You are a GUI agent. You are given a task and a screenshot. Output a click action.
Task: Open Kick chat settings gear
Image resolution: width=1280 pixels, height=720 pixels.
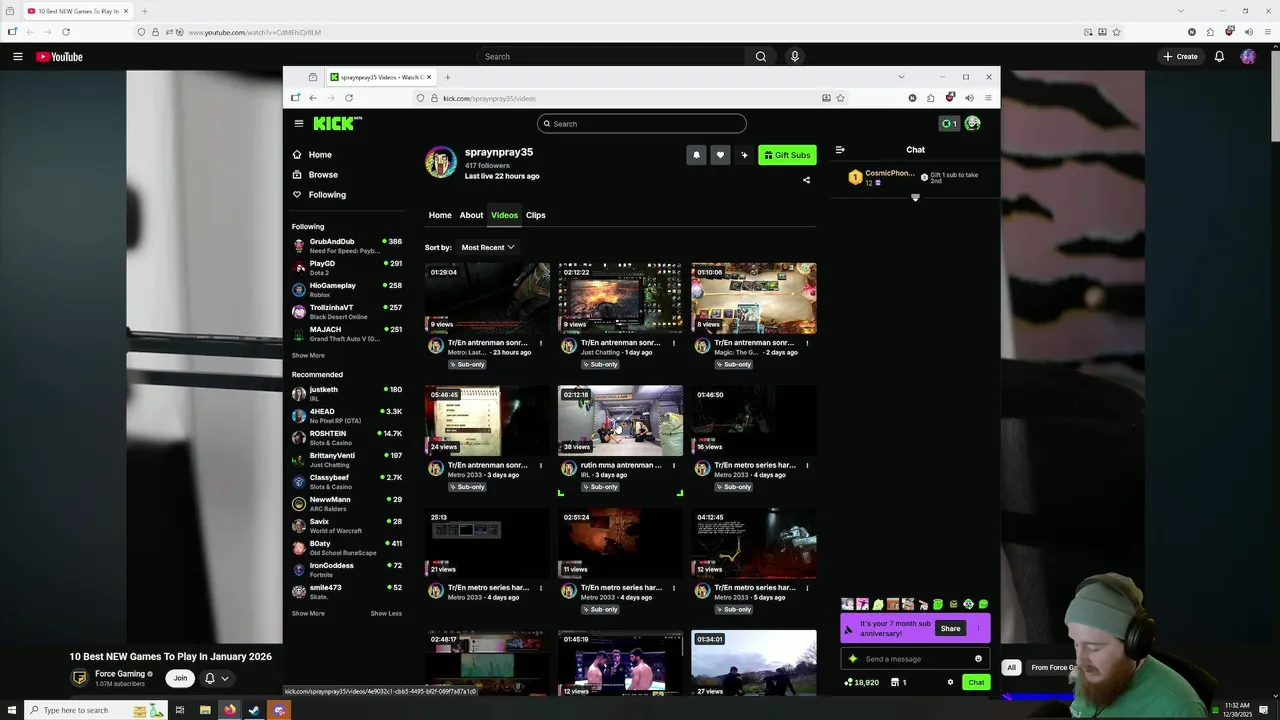click(950, 683)
